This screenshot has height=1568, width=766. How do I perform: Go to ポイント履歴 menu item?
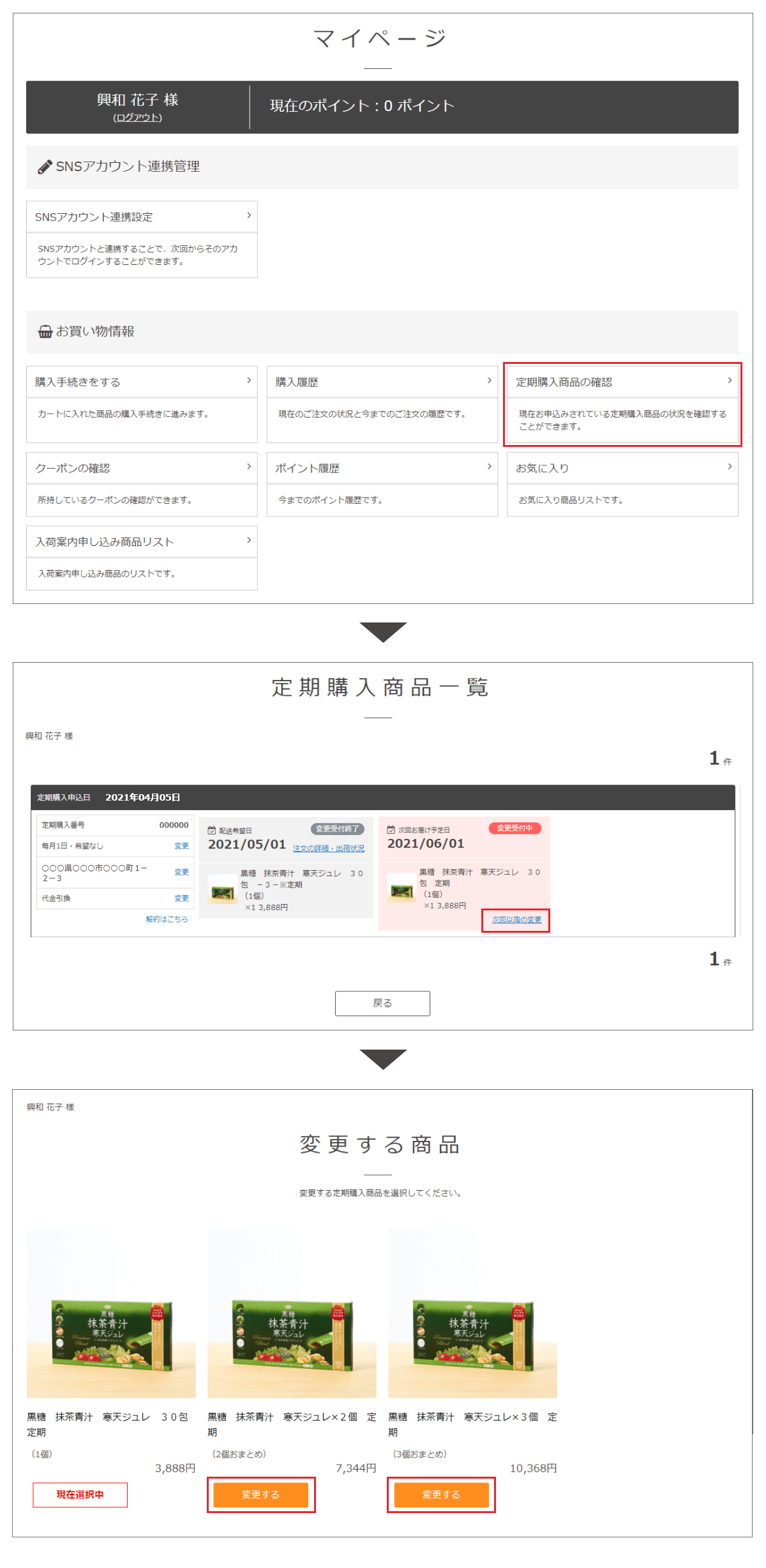tap(381, 468)
